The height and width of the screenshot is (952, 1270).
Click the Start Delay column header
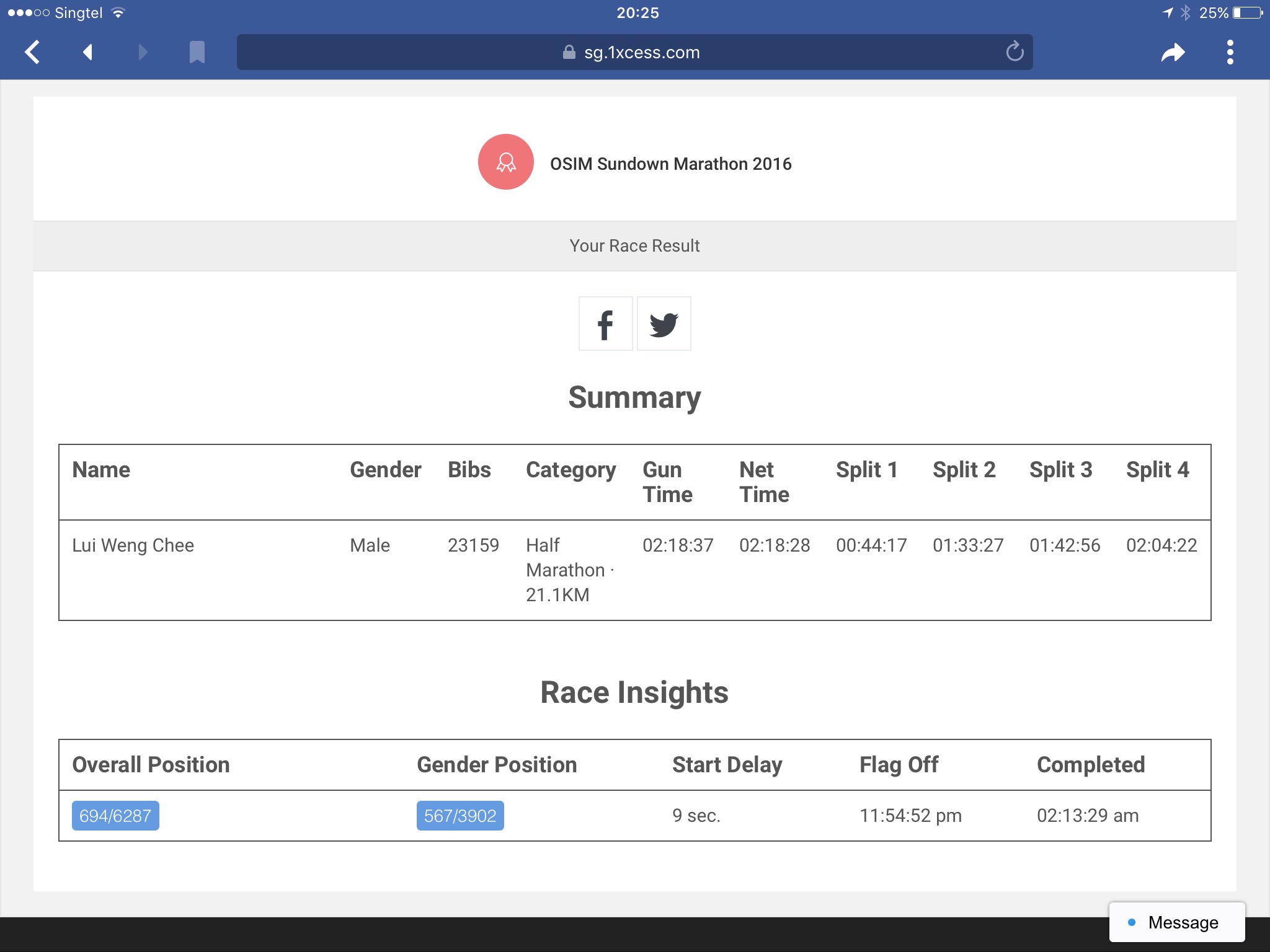pos(727,765)
